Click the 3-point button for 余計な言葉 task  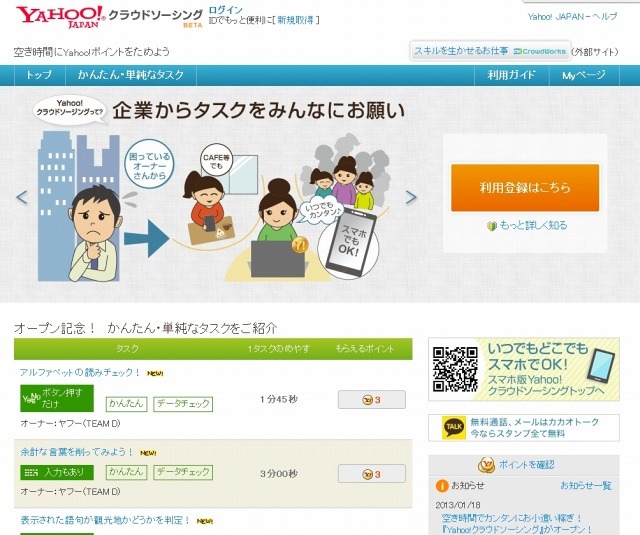[372, 474]
